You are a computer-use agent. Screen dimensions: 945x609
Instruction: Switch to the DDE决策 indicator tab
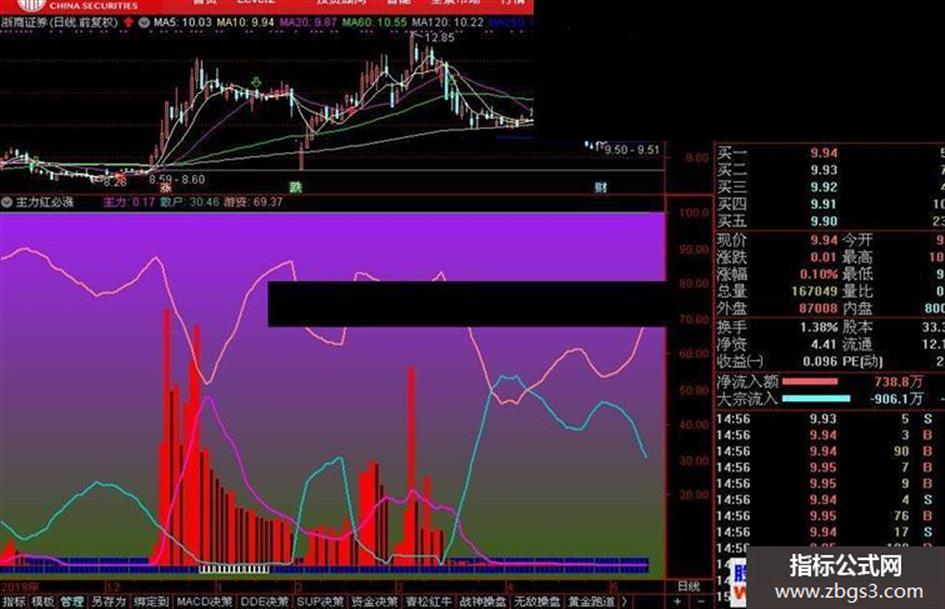click(265, 601)
